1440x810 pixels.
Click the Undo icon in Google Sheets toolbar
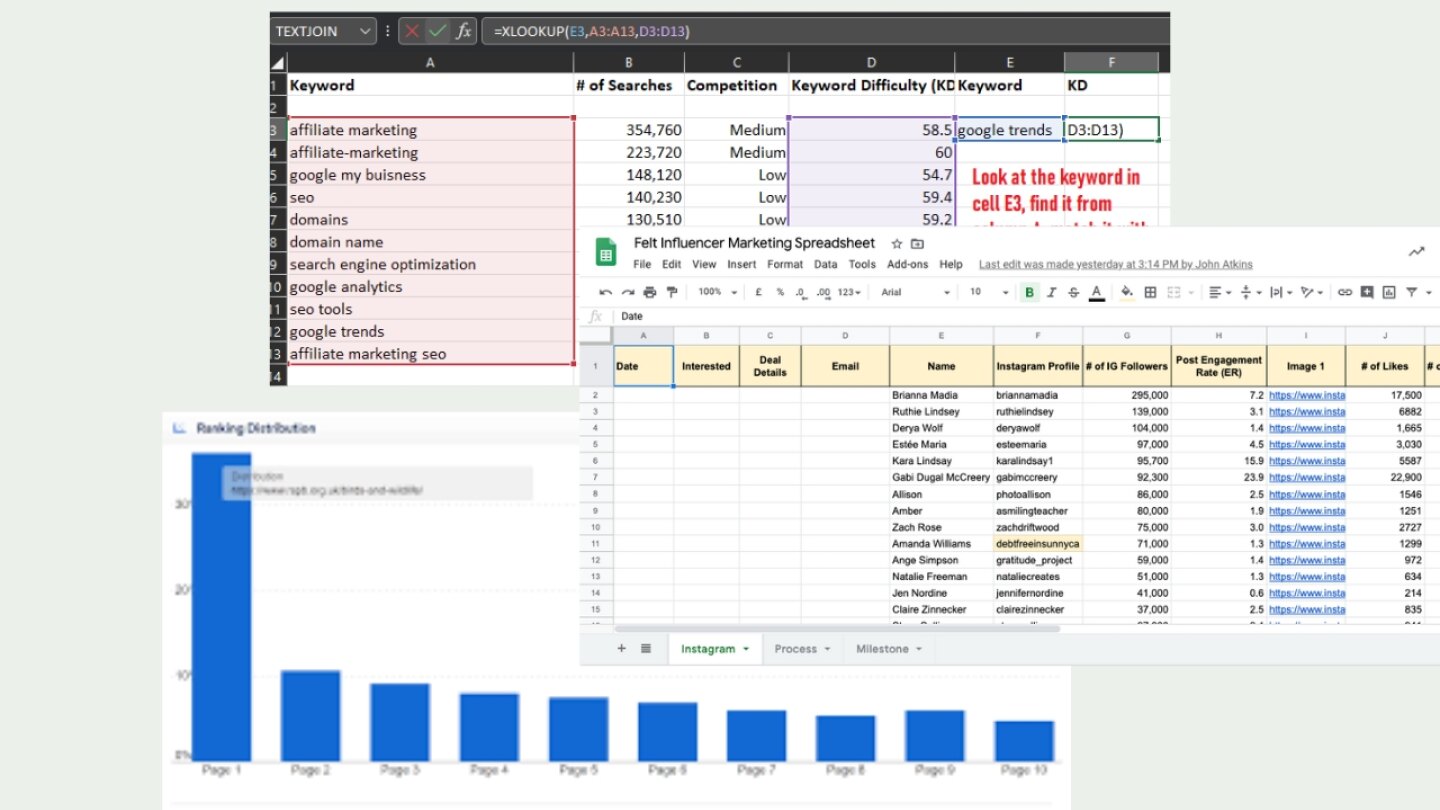(606, 292)
